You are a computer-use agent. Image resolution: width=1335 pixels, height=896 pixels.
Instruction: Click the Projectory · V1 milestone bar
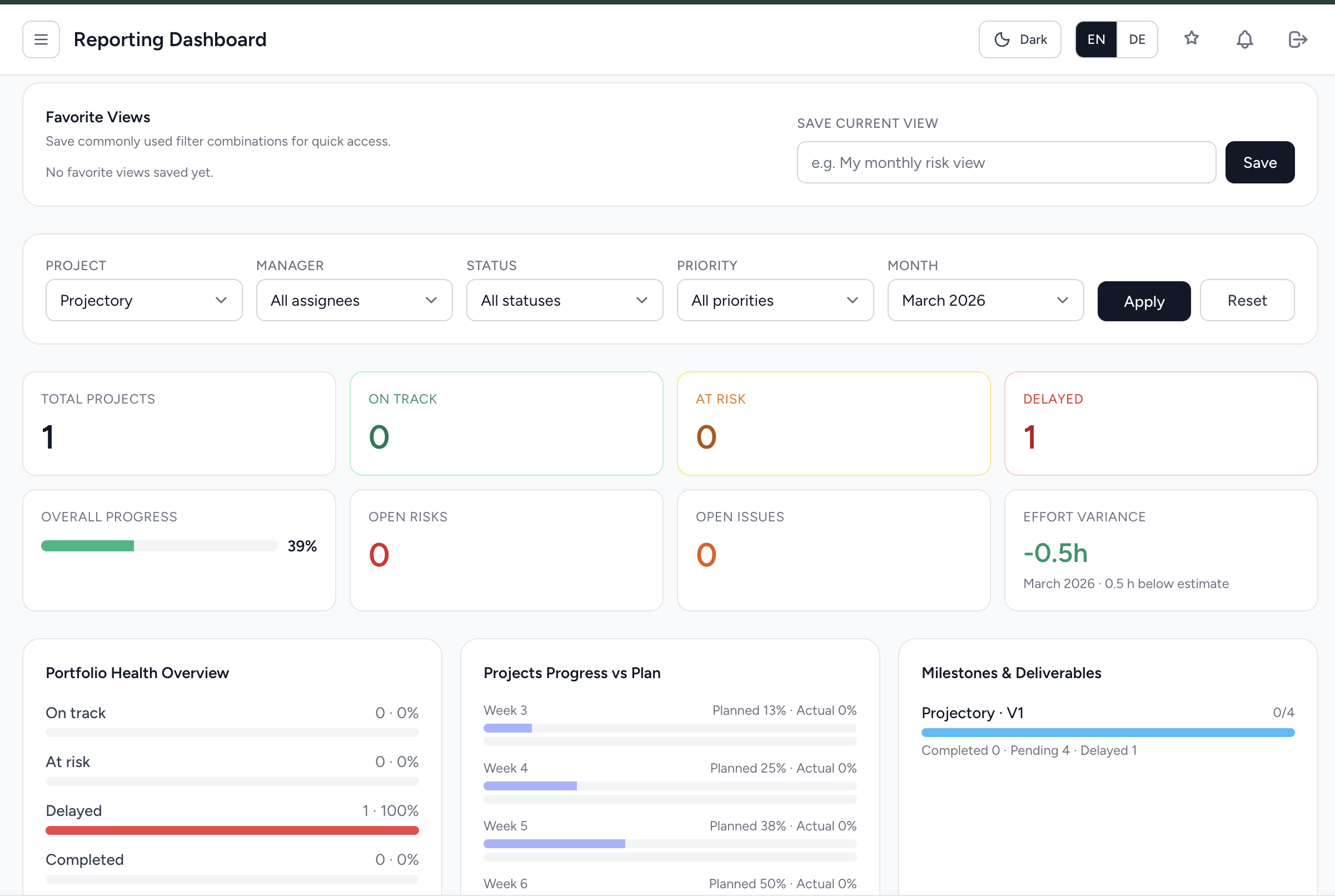[1108, 733]
